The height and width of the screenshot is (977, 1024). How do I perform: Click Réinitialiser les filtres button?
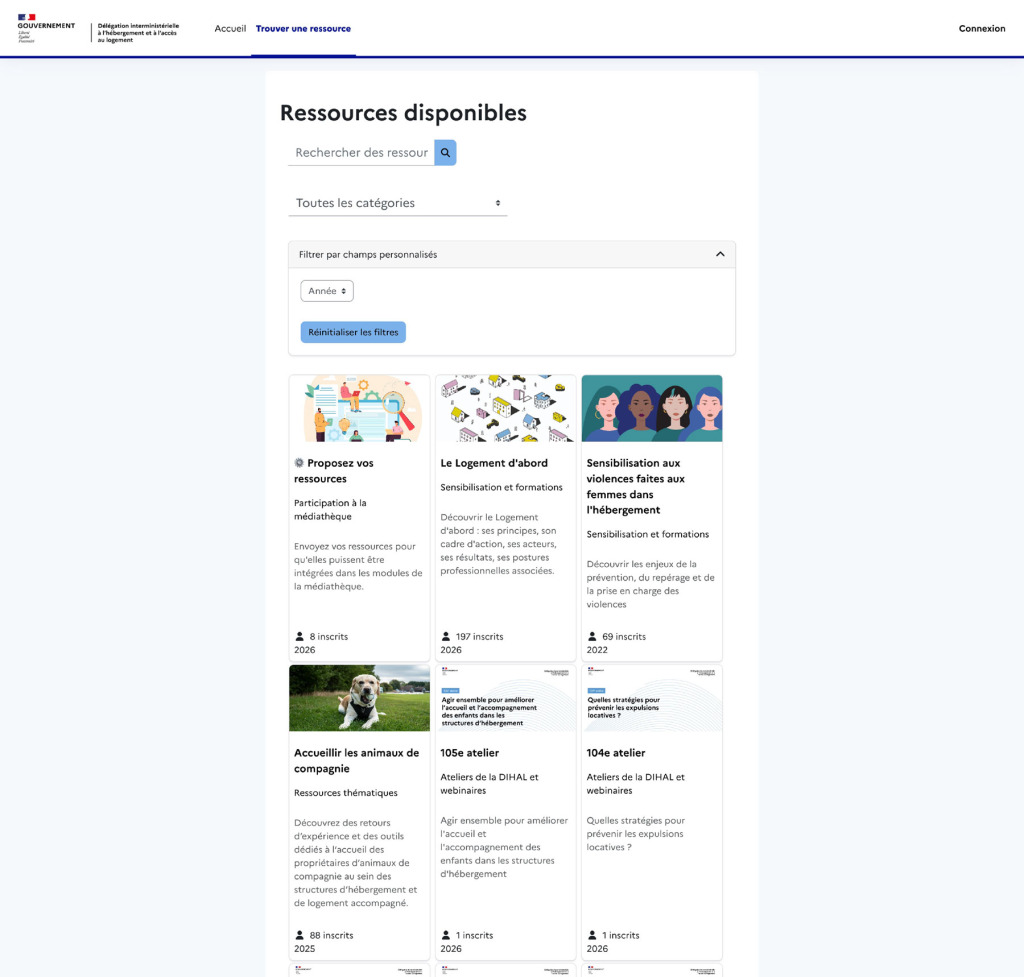pyautogui.click(x=353, y=332)
